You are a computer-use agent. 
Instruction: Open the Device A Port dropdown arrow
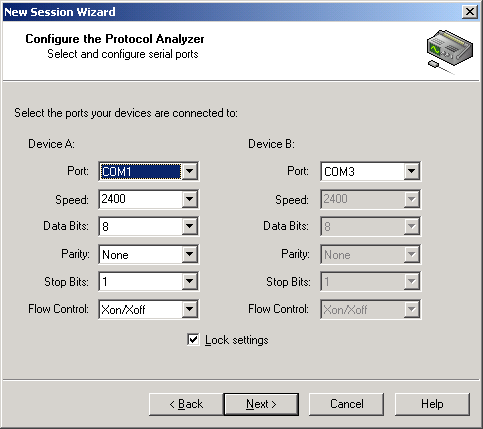(189, 171)
